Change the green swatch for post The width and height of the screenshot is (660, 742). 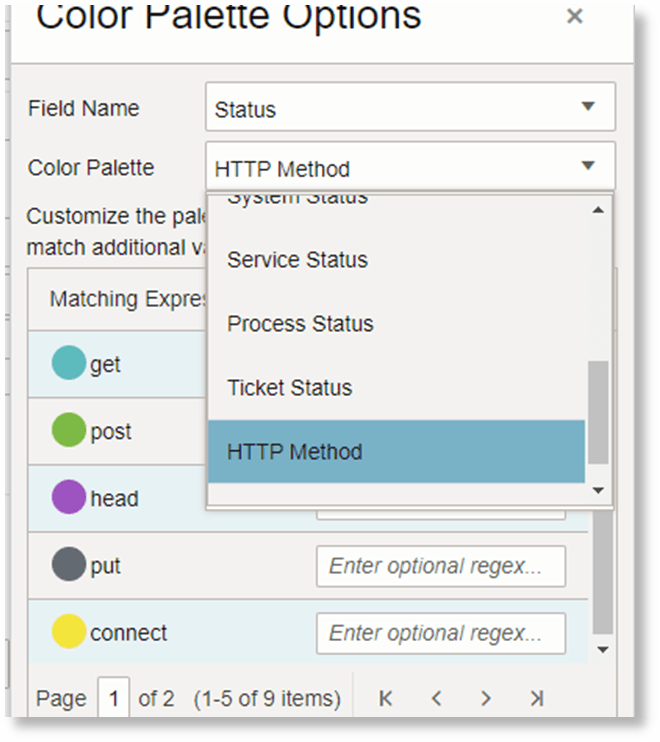69,431
